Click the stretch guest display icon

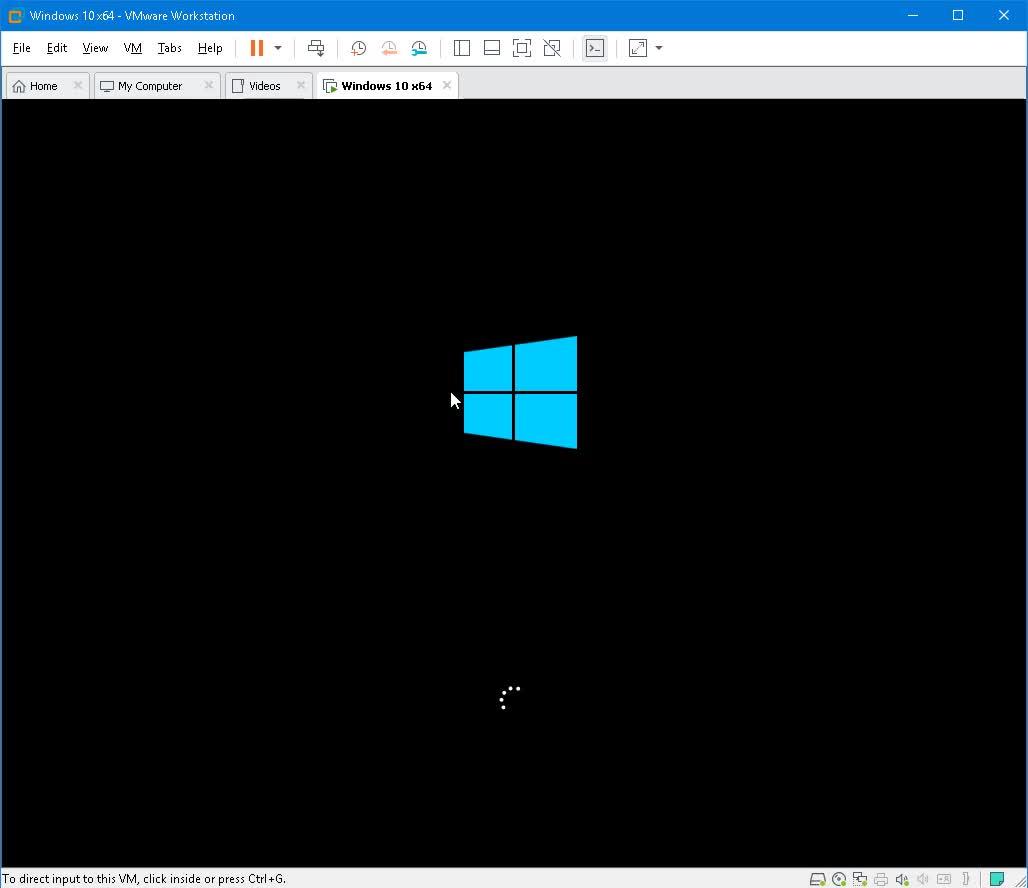[638, 48]
